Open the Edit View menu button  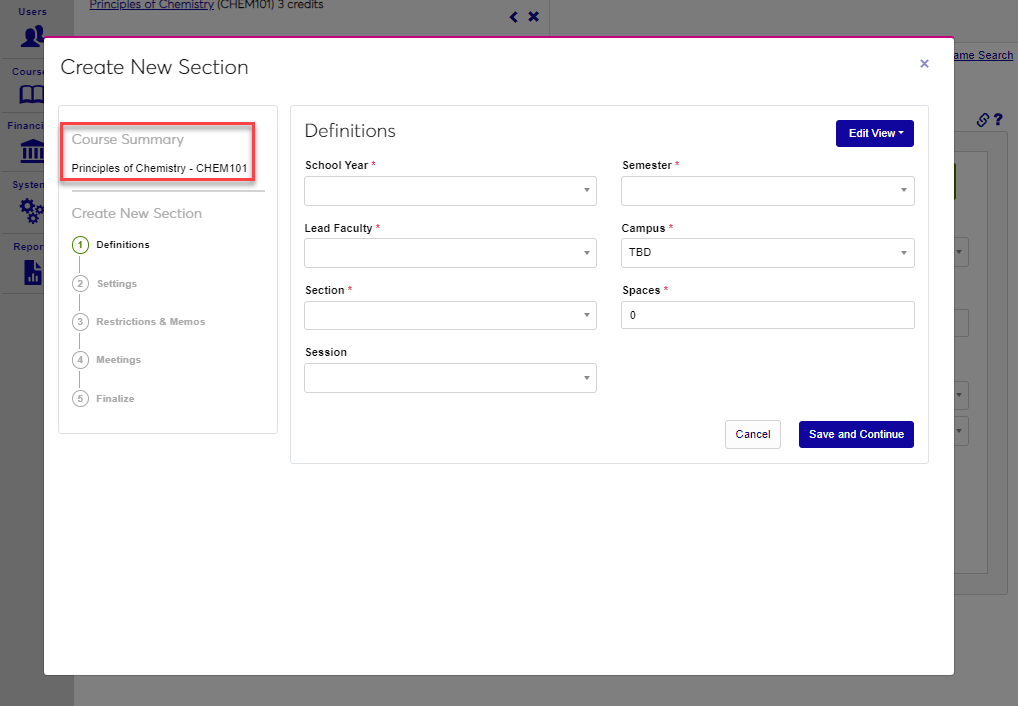874,133
